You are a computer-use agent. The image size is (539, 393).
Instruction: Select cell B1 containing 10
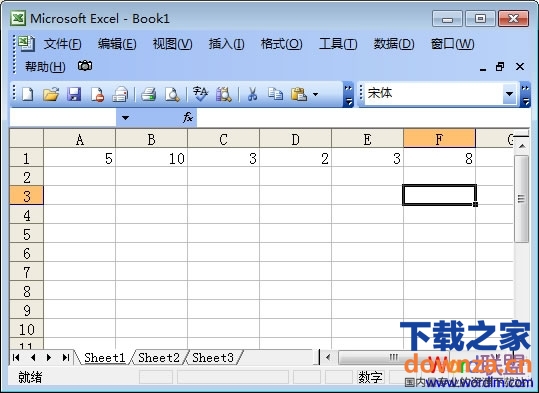coord(151,158)
